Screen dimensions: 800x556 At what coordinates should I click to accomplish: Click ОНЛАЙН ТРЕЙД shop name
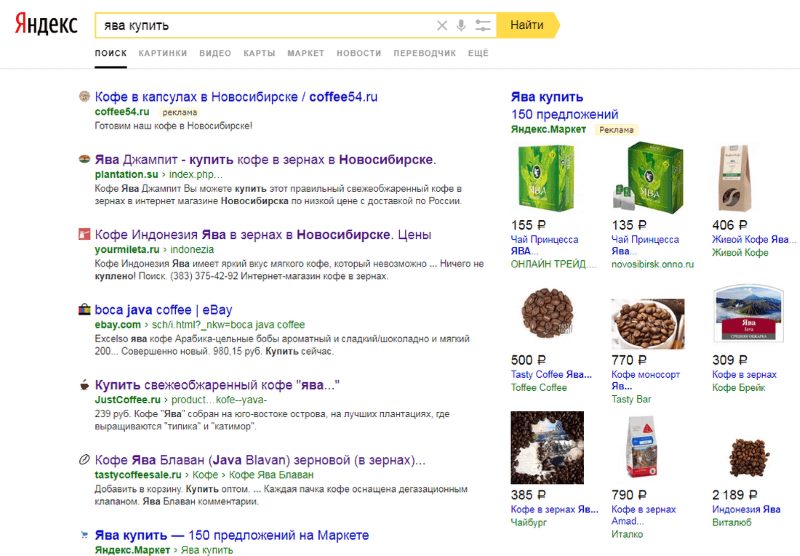point(554,264)
